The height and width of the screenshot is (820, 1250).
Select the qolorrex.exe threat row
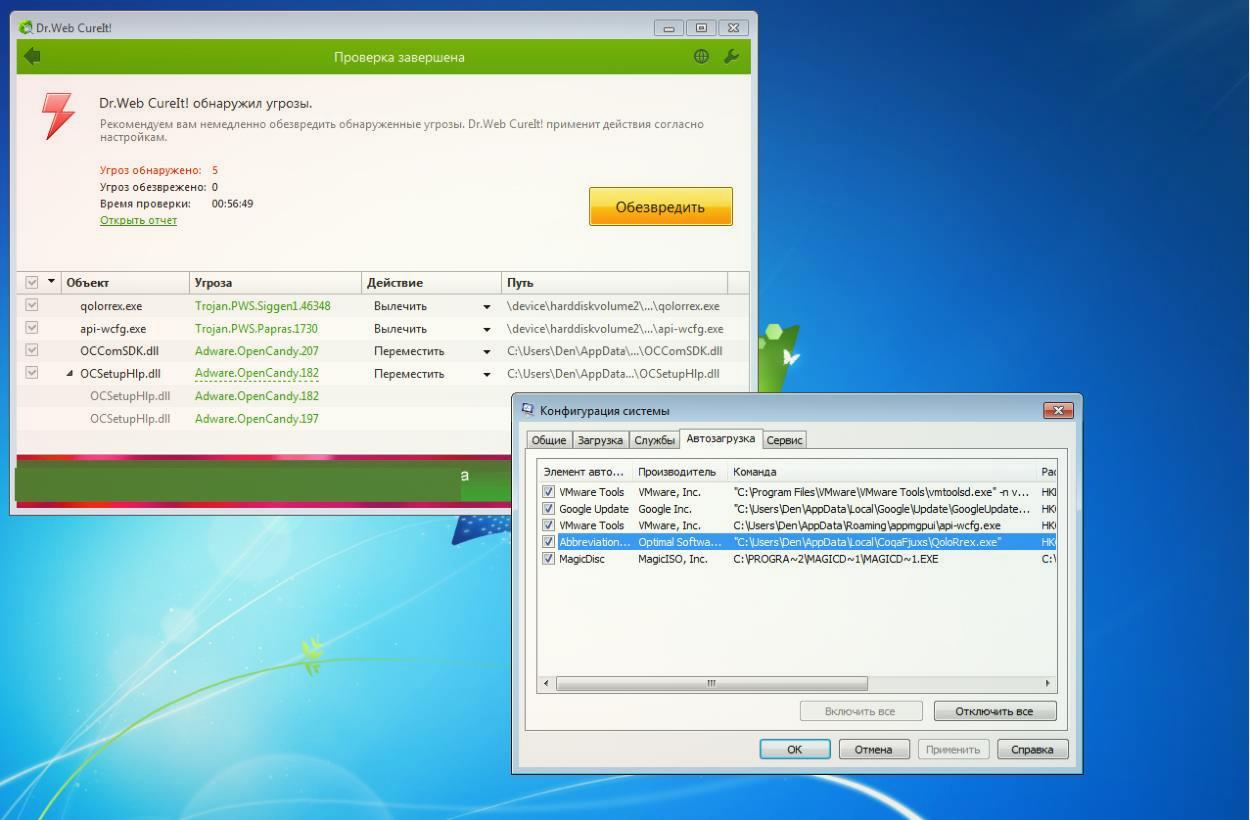coord(383,306)
